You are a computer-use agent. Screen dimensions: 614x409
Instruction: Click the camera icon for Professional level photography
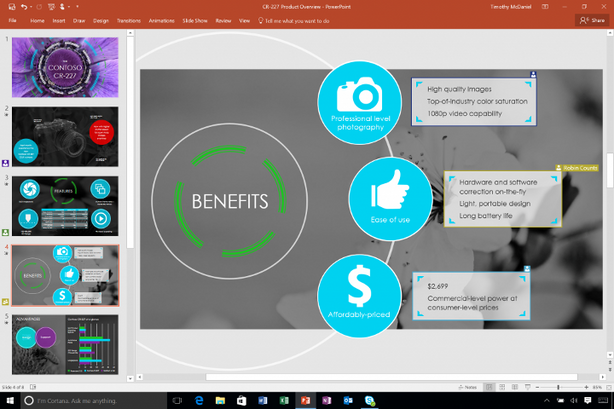click(359, 96)
